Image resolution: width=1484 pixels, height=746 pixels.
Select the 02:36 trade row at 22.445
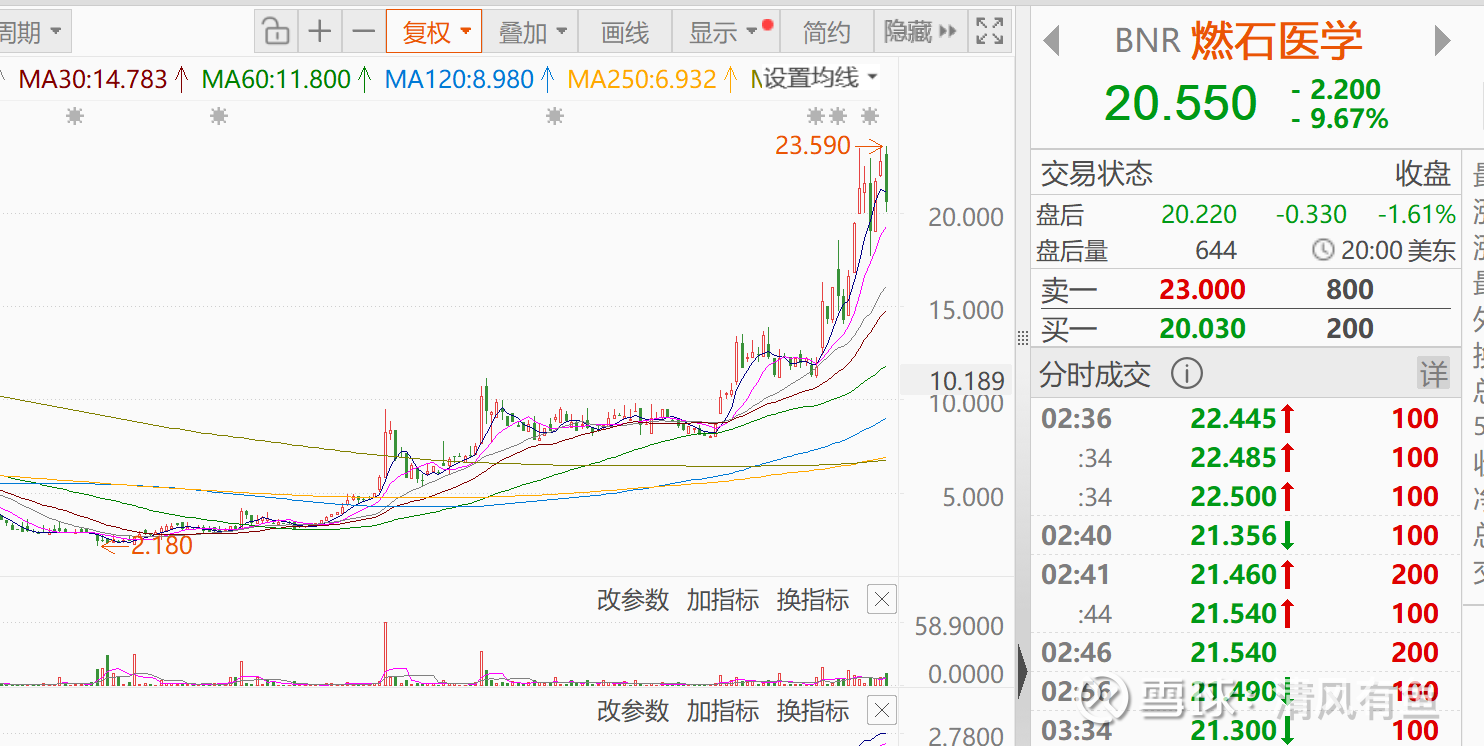[1245, 418]
